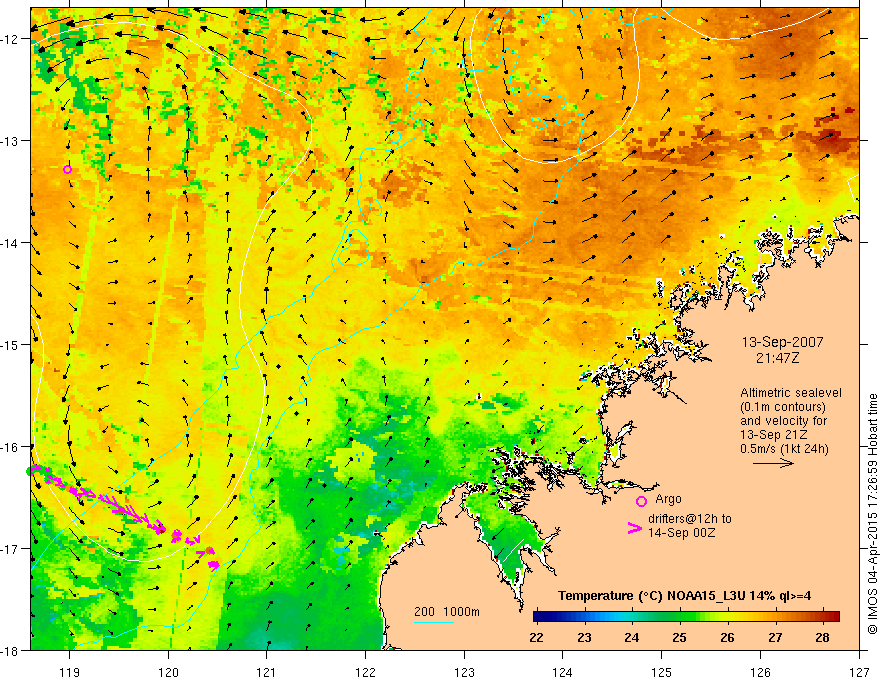Screen dimensions: 880x680
Task: Click longitude axis label '123'
Action: [464, 672]
